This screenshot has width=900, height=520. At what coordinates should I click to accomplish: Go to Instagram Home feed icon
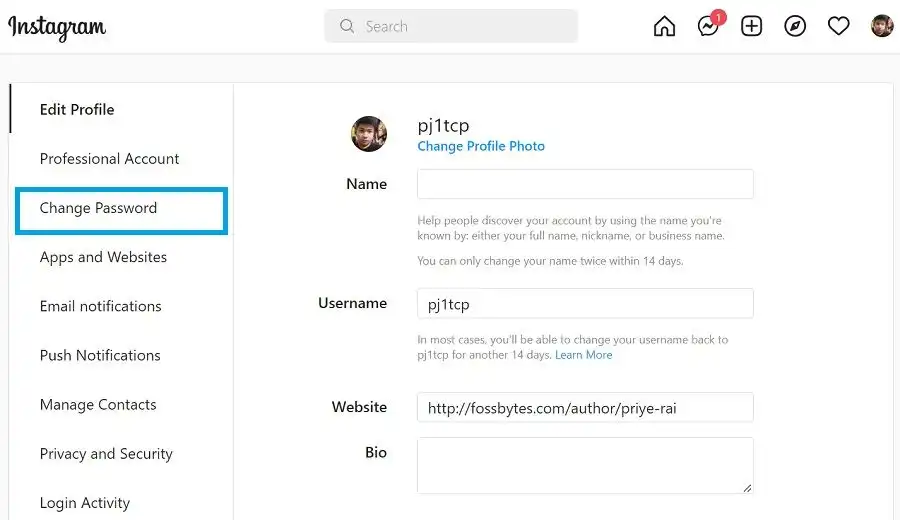[x=664, y=27]
